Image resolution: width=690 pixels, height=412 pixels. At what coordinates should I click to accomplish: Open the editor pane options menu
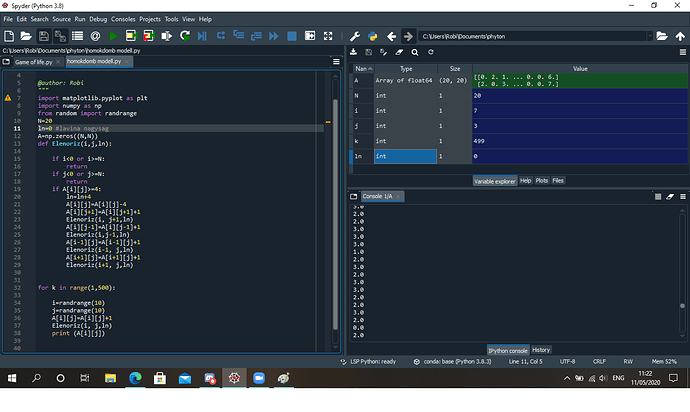click(335, 62)
